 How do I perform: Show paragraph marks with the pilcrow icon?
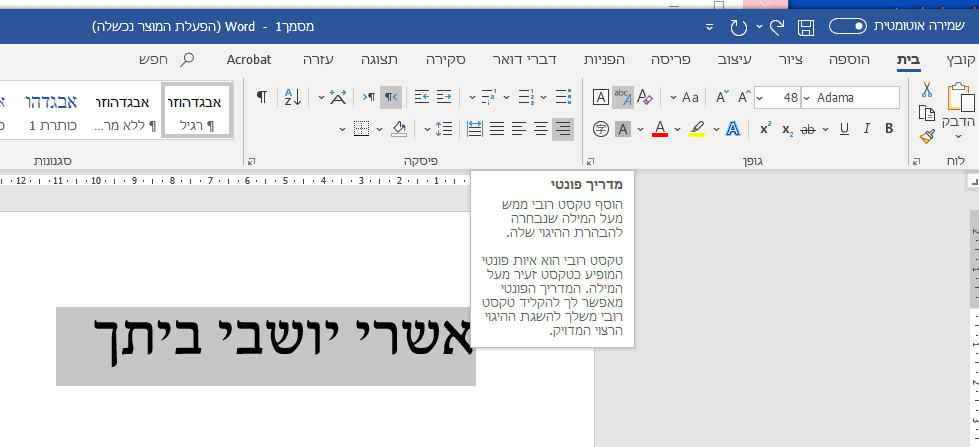click(x=262, y=97)
